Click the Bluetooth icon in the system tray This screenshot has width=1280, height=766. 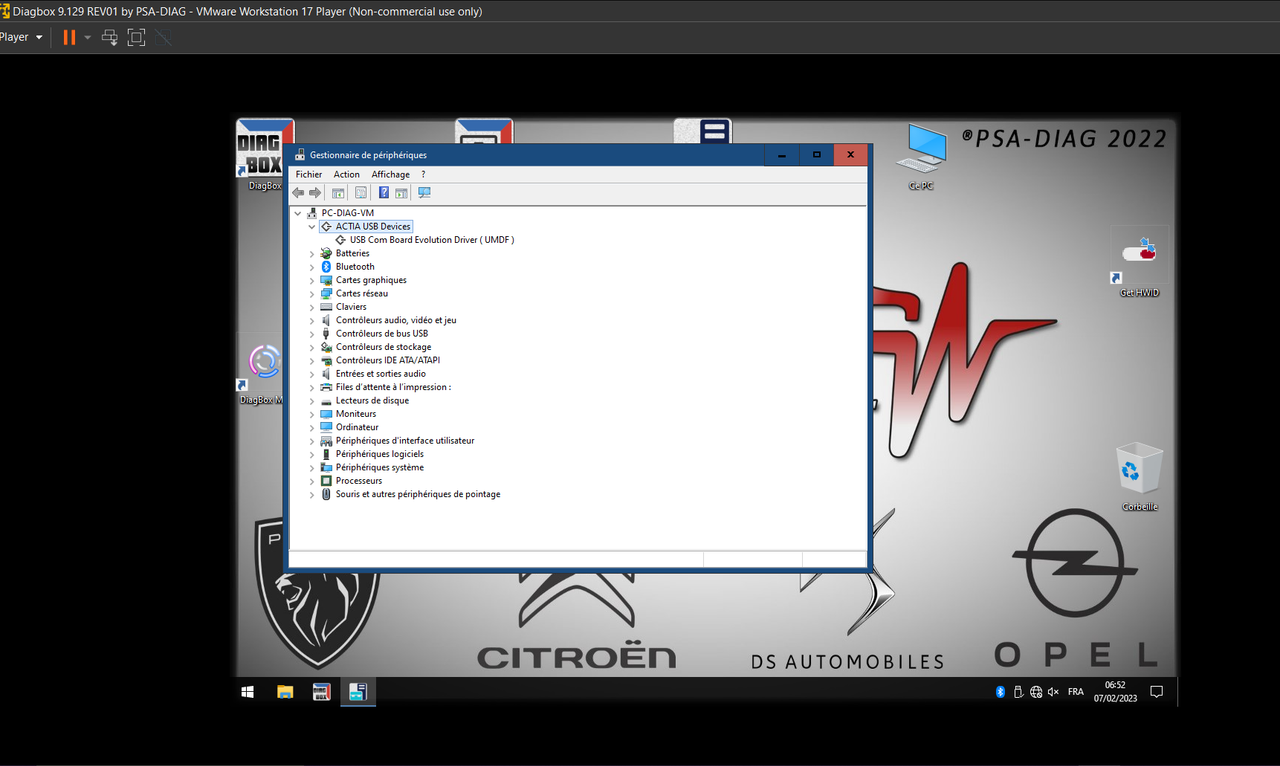click(1000, 692)
